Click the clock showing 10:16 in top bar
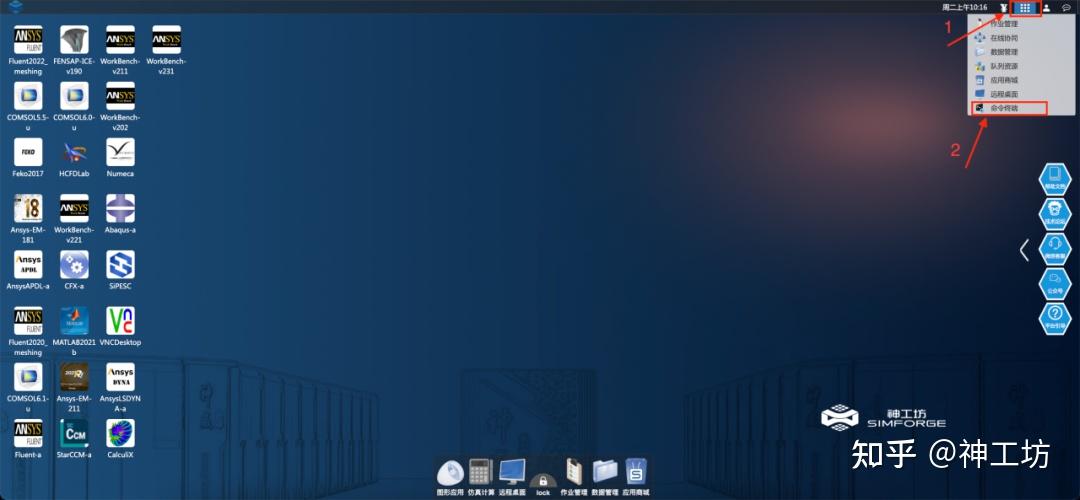Image resolution: width=1080 pixels, height=500 pixels. click(x=964, y=8)
